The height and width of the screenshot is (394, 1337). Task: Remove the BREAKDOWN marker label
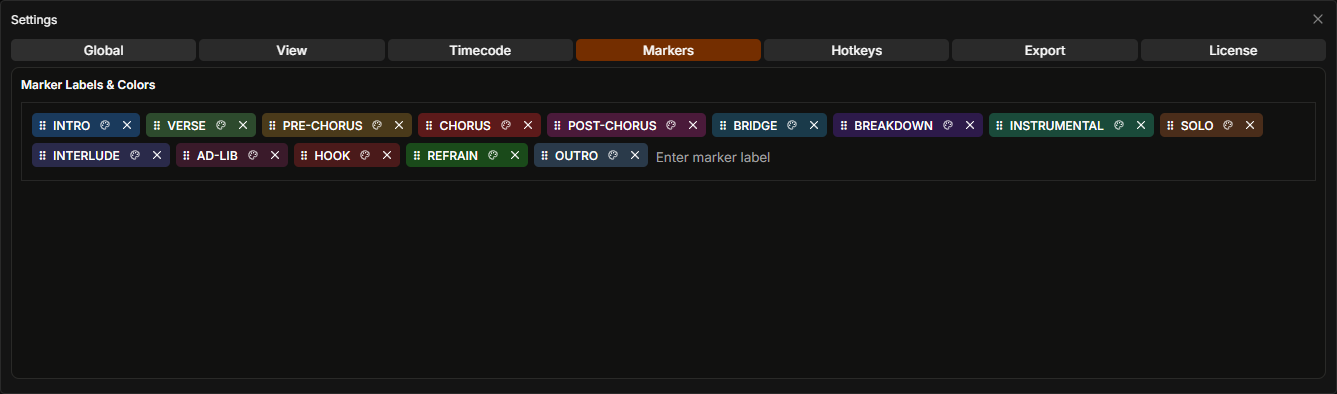[970, 126]
